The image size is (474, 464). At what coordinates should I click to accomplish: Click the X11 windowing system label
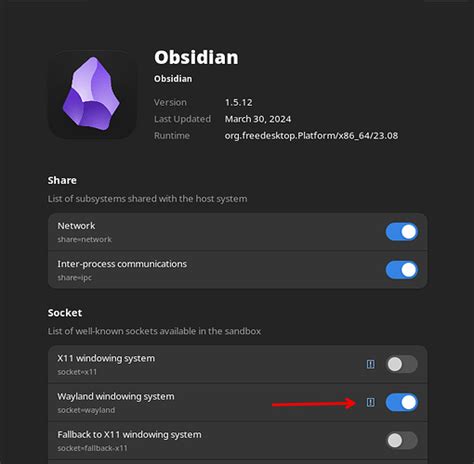(x=106, y=358)
